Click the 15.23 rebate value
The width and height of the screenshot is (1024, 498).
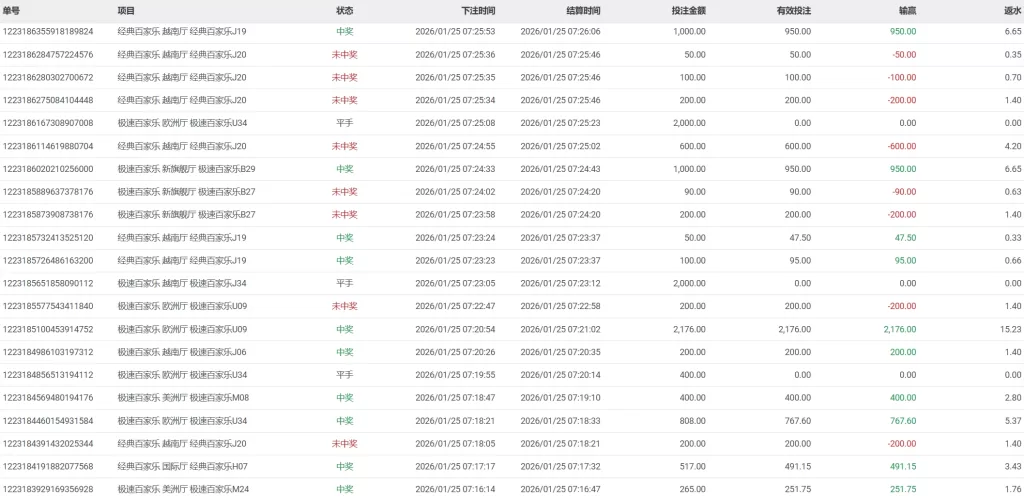point(1010,329)
